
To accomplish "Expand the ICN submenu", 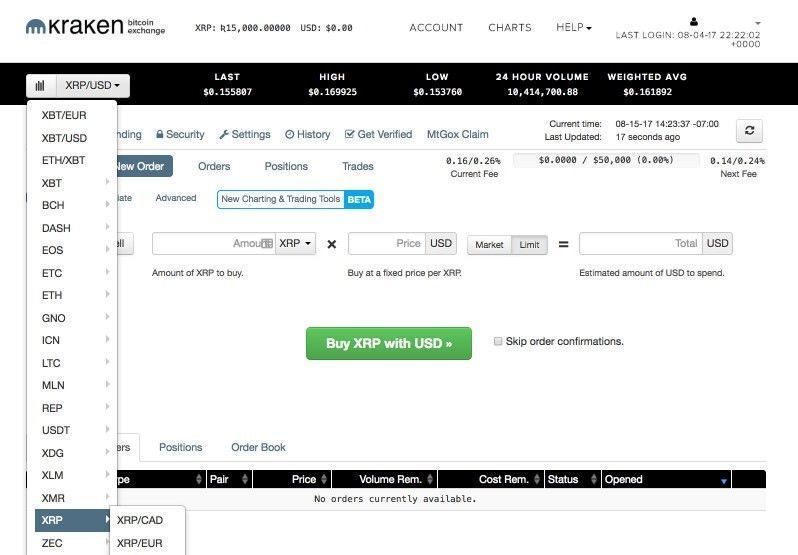I will (72, 340).
